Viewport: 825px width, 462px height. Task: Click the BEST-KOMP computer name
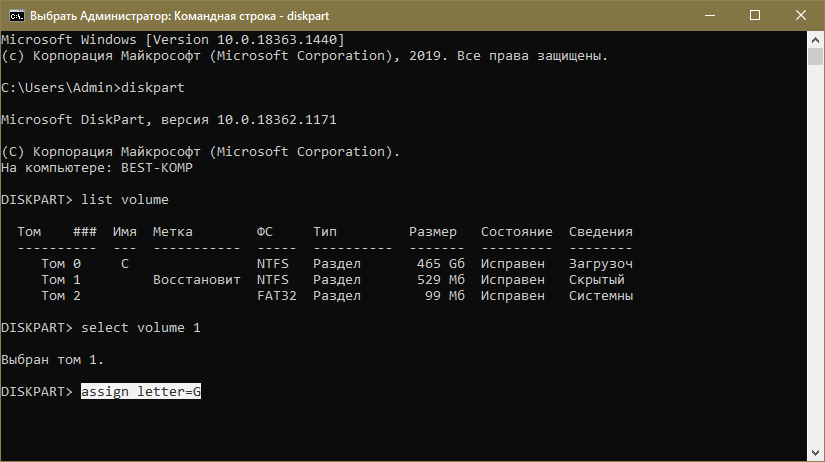[156, 168]
